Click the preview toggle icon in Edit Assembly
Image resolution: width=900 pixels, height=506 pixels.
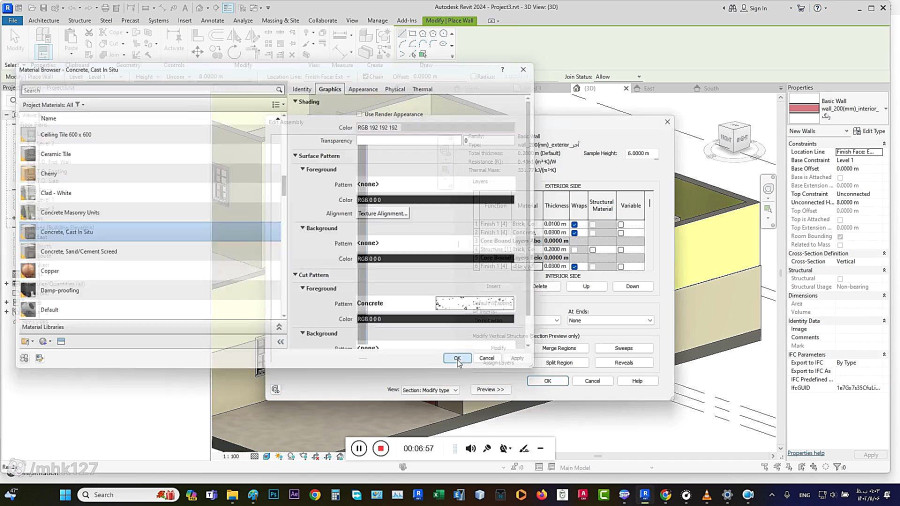(276, 389)
